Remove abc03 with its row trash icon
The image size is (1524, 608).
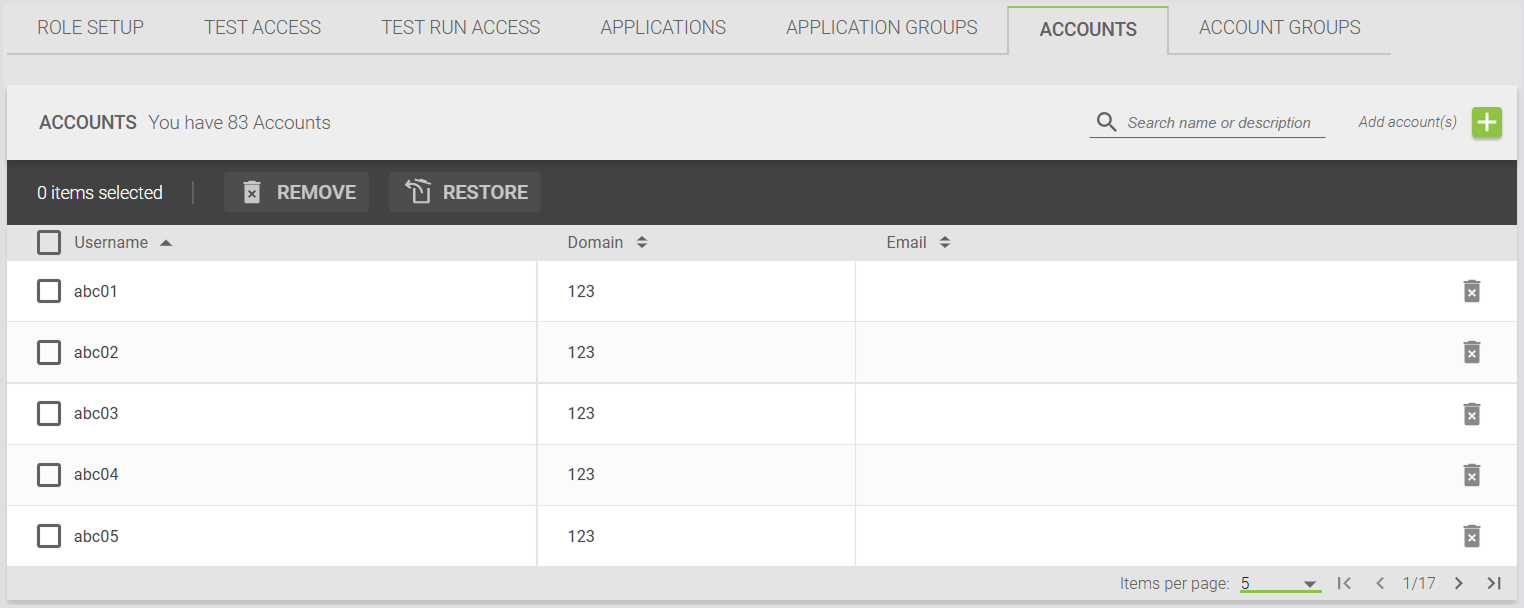point(1471,414)
